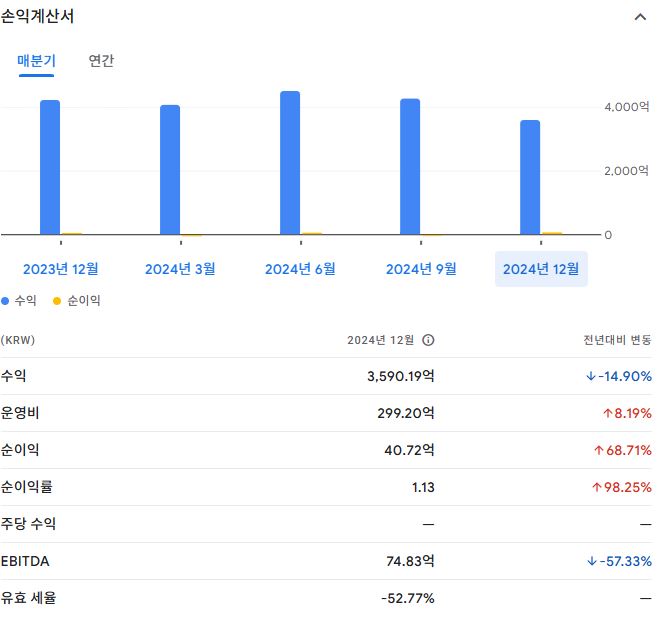The width and height of the screenshot is (662, 627).
Task: Click the 손익계산서 section title
Action: coord(37,16)
